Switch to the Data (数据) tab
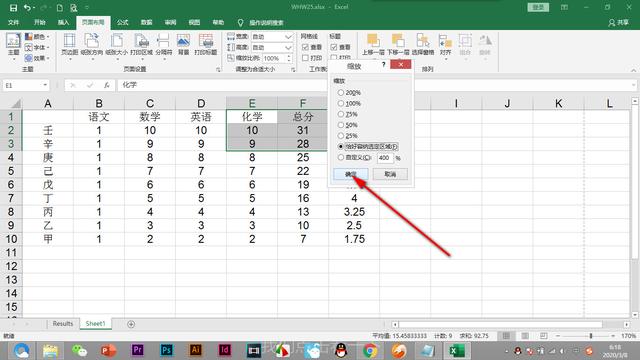The image size is (640, 360). point(147,22)
